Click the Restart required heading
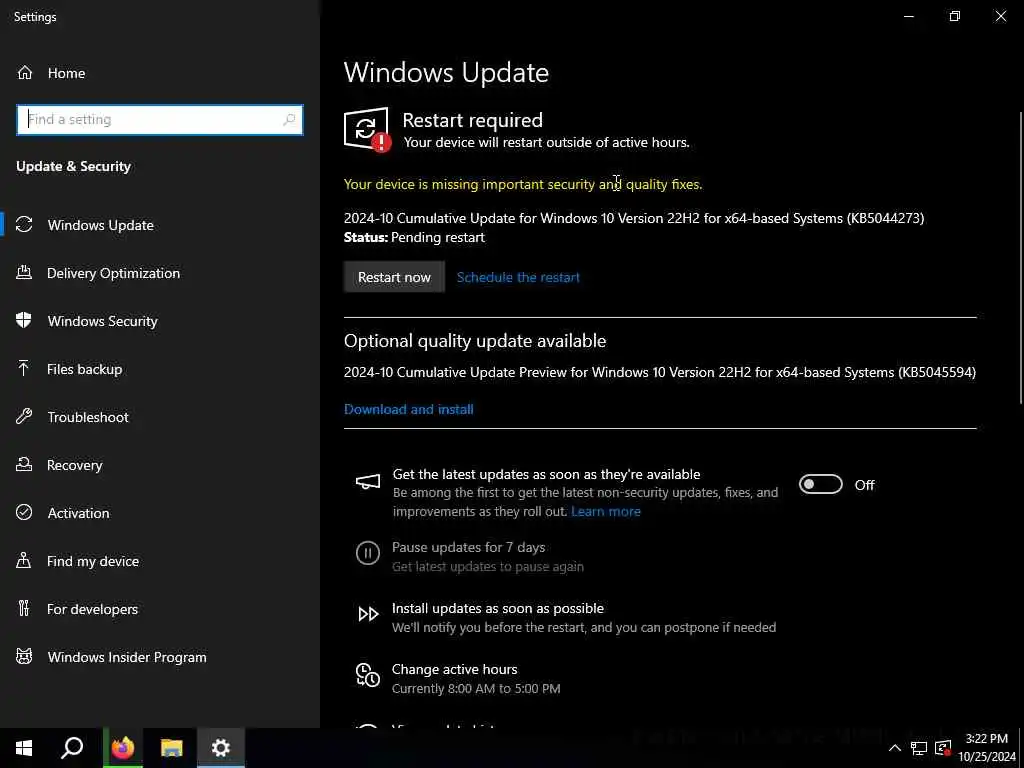This screenshot has height=768, width=1024. pyautogui.click(x=472, y=120)
